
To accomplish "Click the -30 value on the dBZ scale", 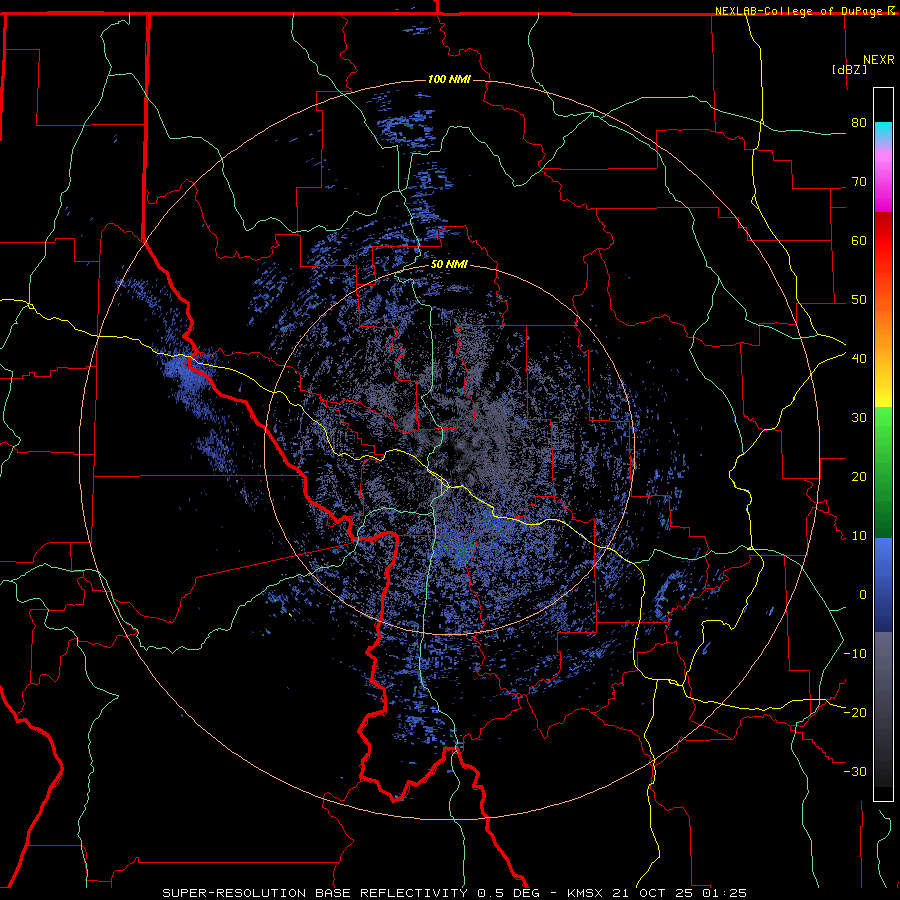I will (855, 771).
